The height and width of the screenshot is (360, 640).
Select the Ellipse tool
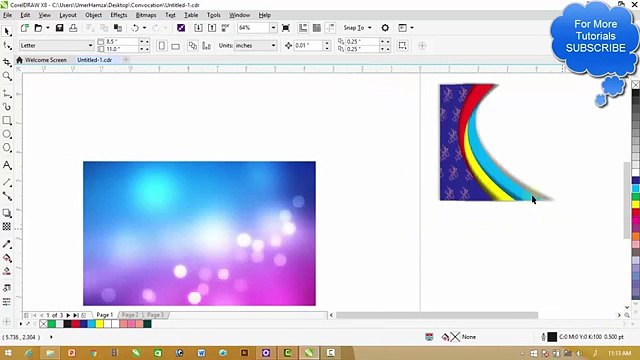(x=7, y=134)
